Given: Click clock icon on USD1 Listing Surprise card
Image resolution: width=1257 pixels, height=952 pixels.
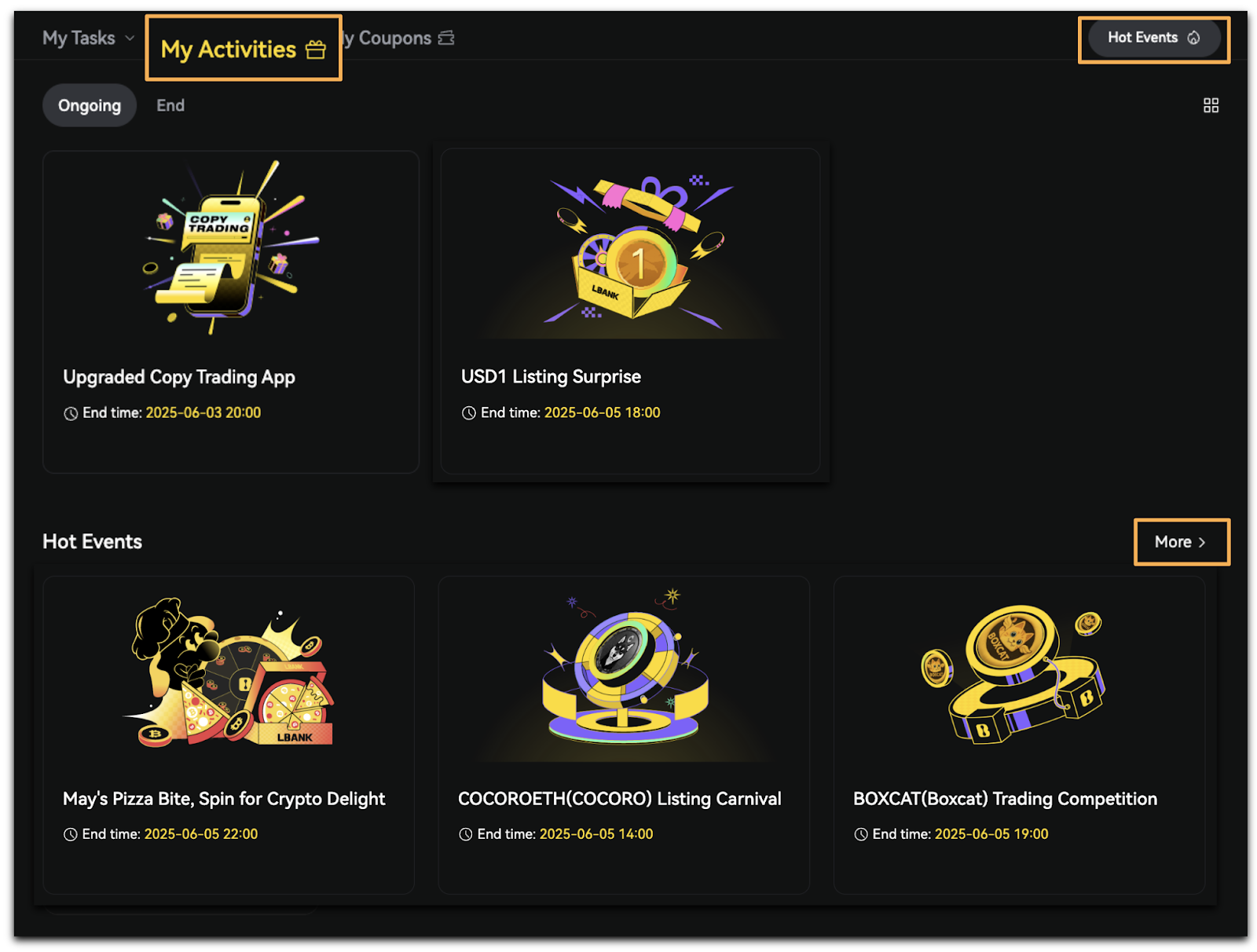Looking at the screenshot, I should (469, 413).
